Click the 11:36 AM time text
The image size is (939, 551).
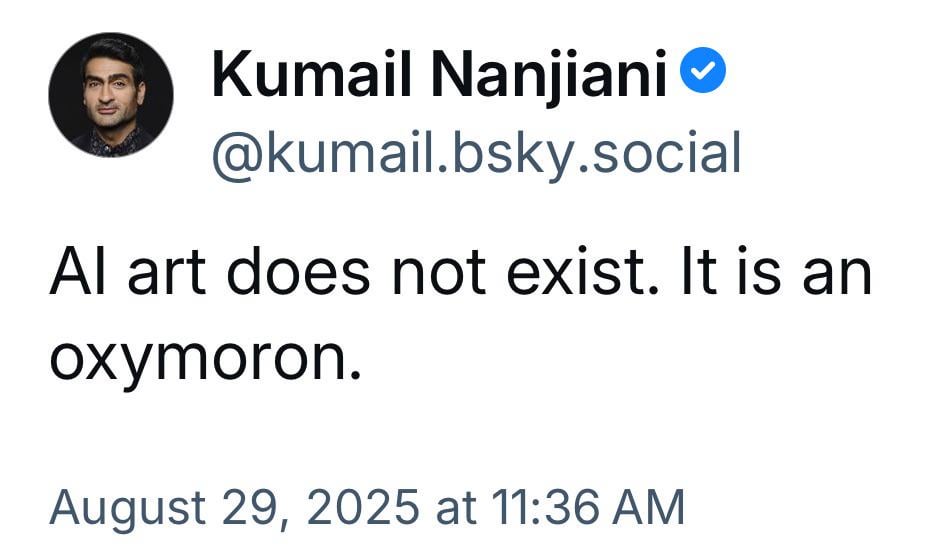[589, 507]
